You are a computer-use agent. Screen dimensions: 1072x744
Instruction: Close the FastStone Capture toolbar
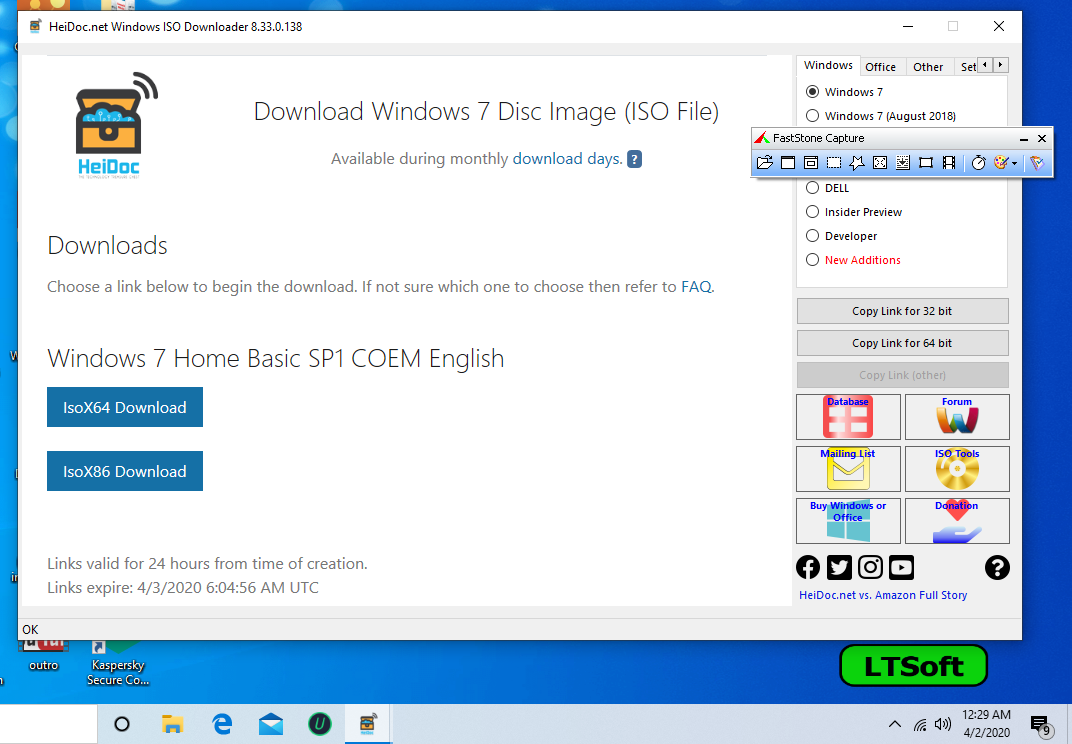pos(1042,138)
